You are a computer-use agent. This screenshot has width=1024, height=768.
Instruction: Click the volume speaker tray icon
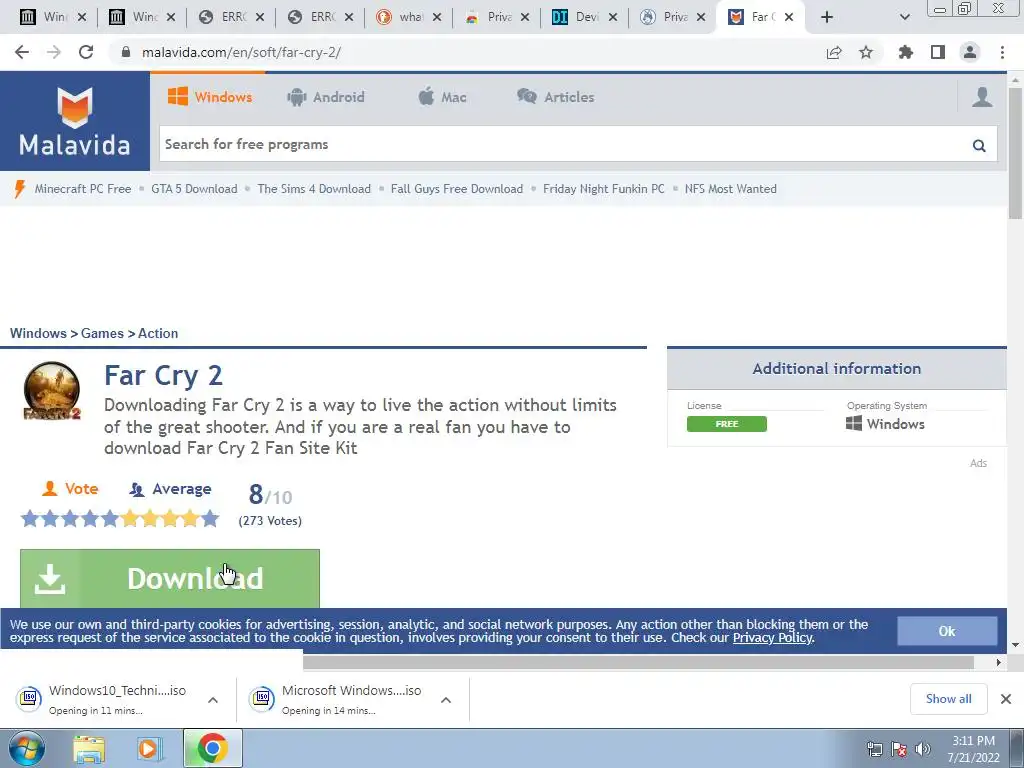pyautogui.click(x=923, y=749)
